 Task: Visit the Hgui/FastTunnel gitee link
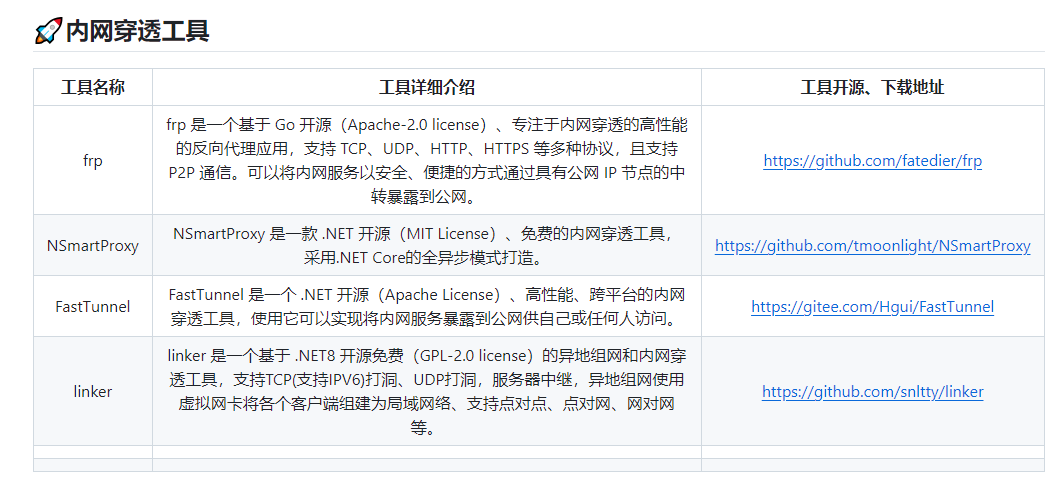[872, 306]
